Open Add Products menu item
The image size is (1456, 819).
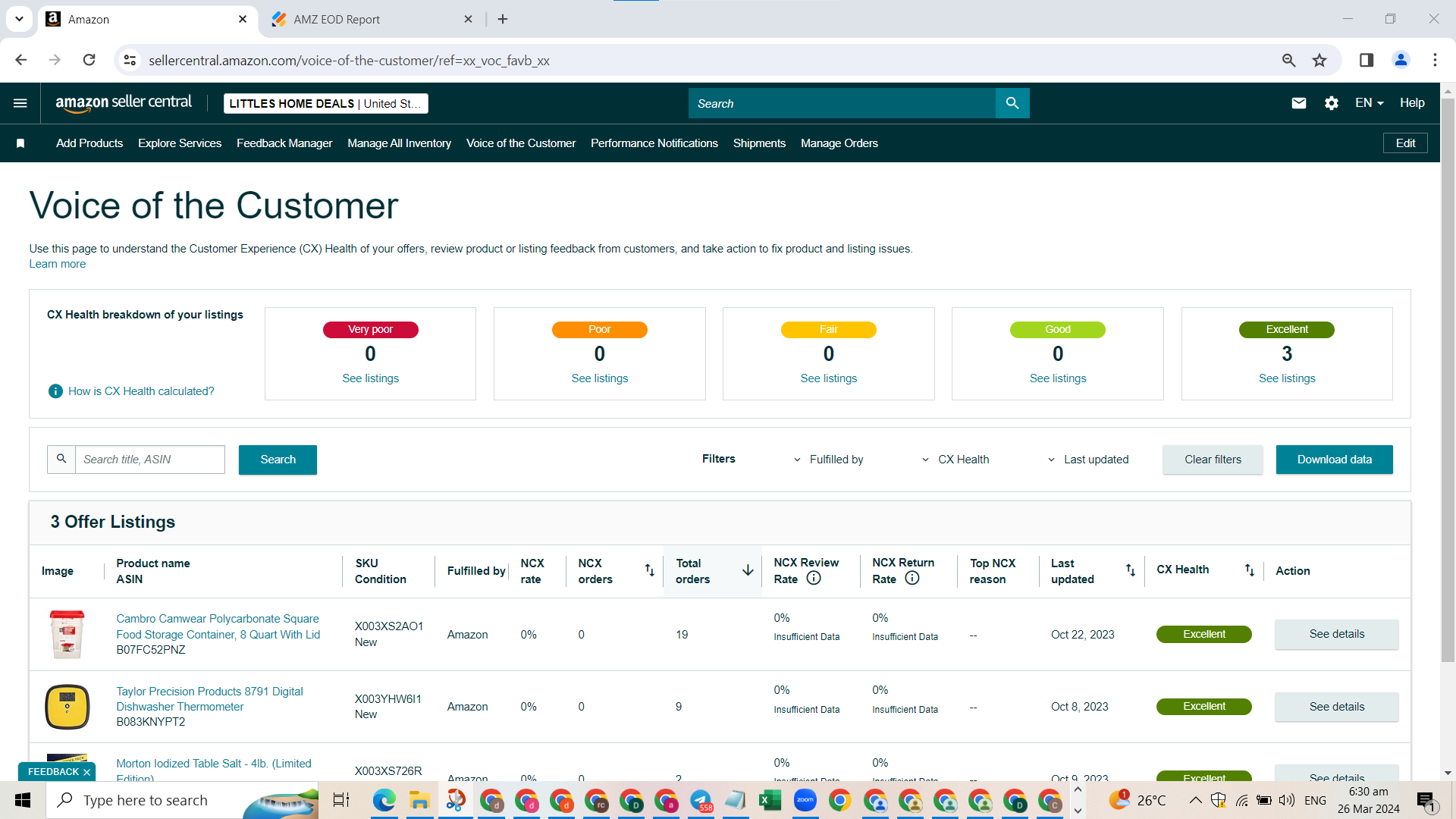click(89, 143)
